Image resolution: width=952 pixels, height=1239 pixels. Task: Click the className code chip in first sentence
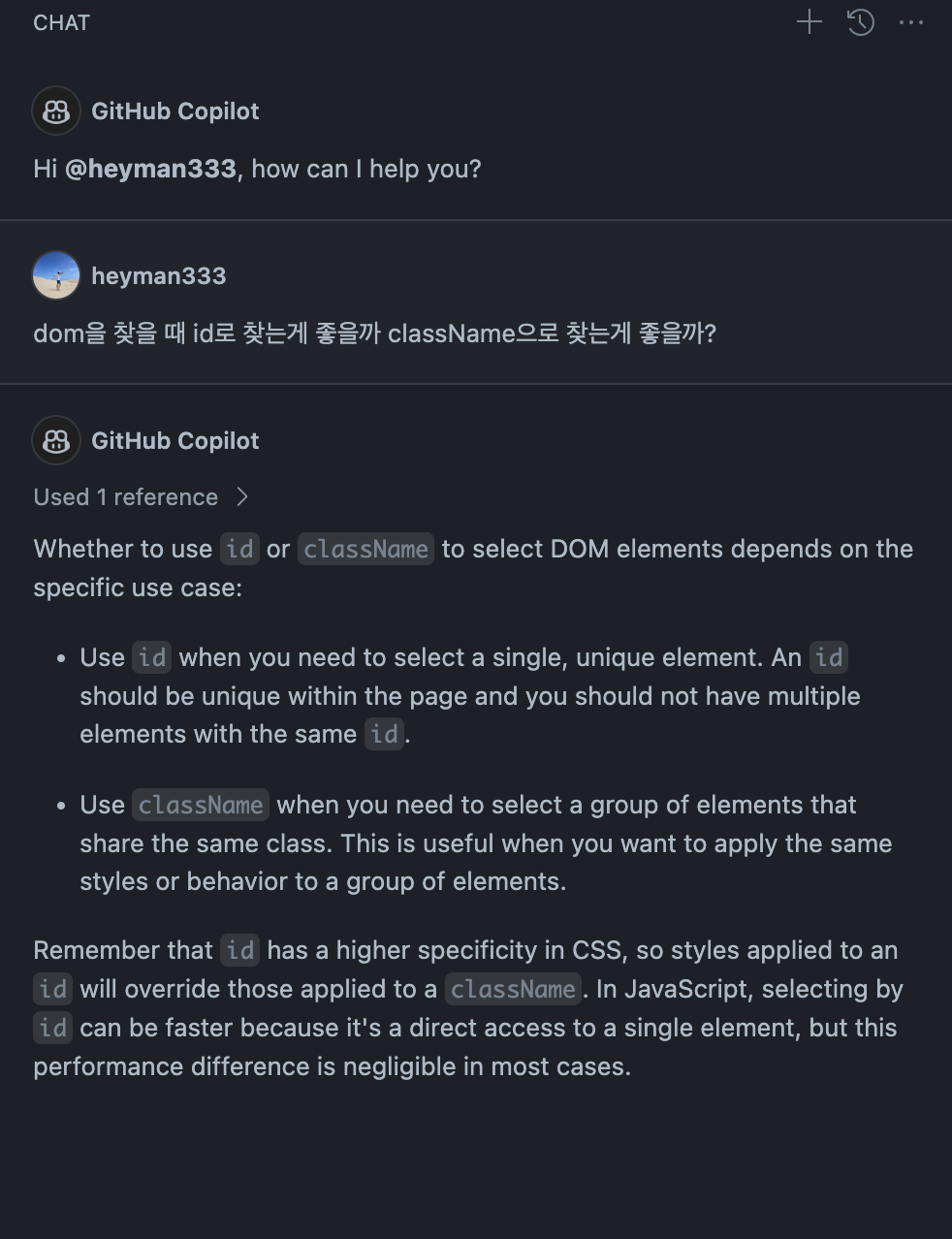click(x=365, y=550)
